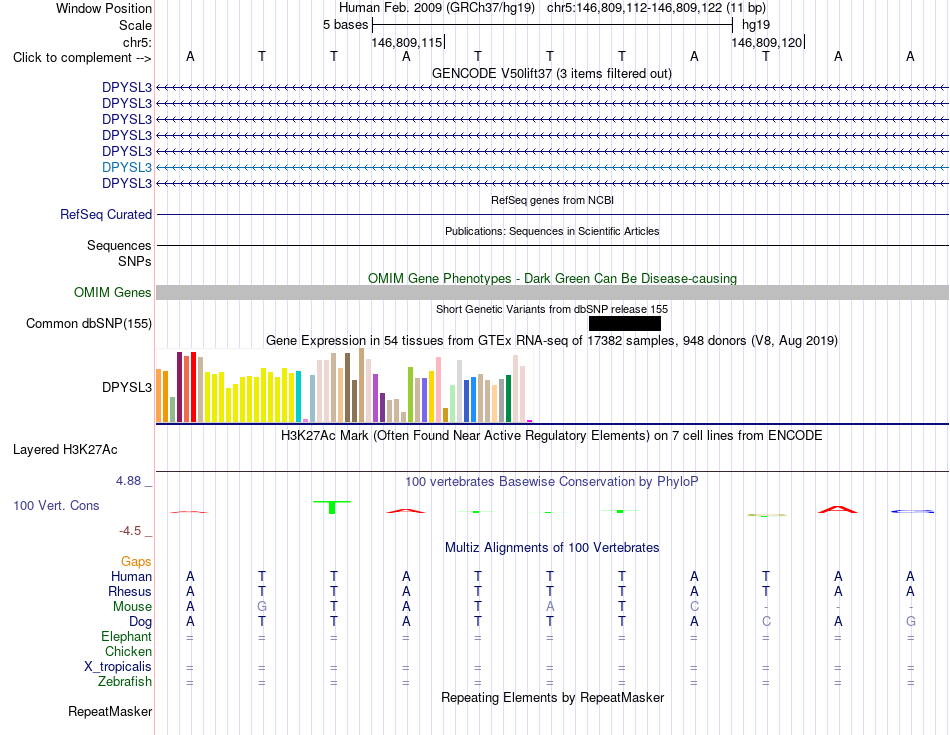Select the Elephant alignment row label
950x735 pixels.
point(126,637)
